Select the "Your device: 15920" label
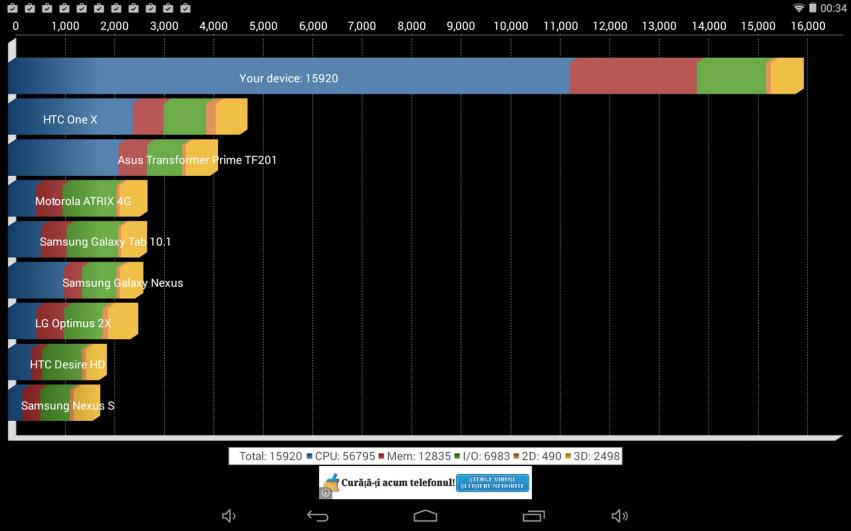The height and width of the screenshot is (531, 851). point(289,78)
